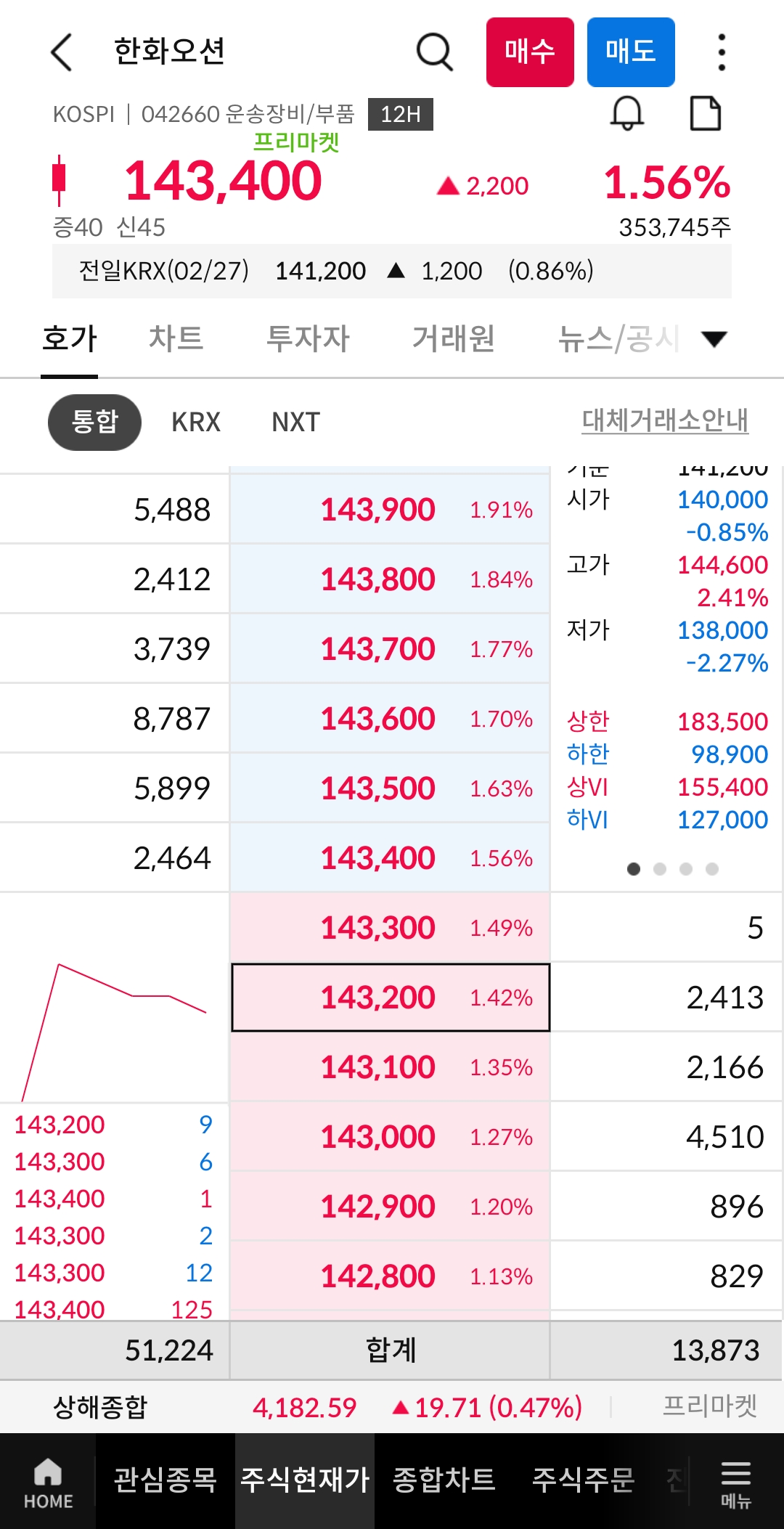Go to HOME icon in bottom bar
The image size is (784, 1529).
(x=48, y=1483)
